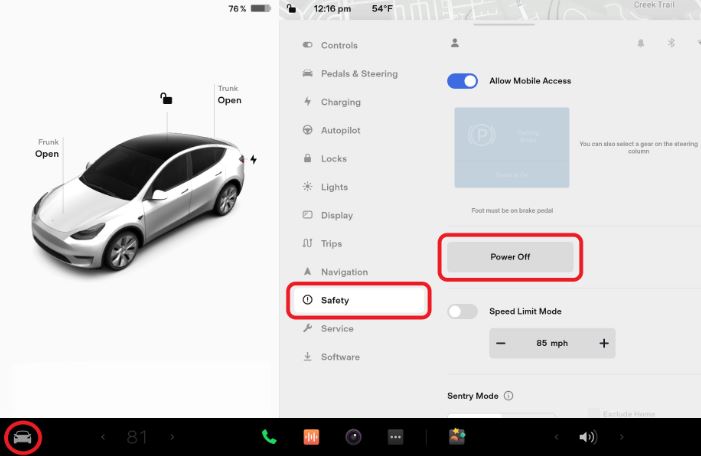This screenshot has height=456, width=701.
Task: Tap the Sentry Mode info icon
Action: pos(509,396)
